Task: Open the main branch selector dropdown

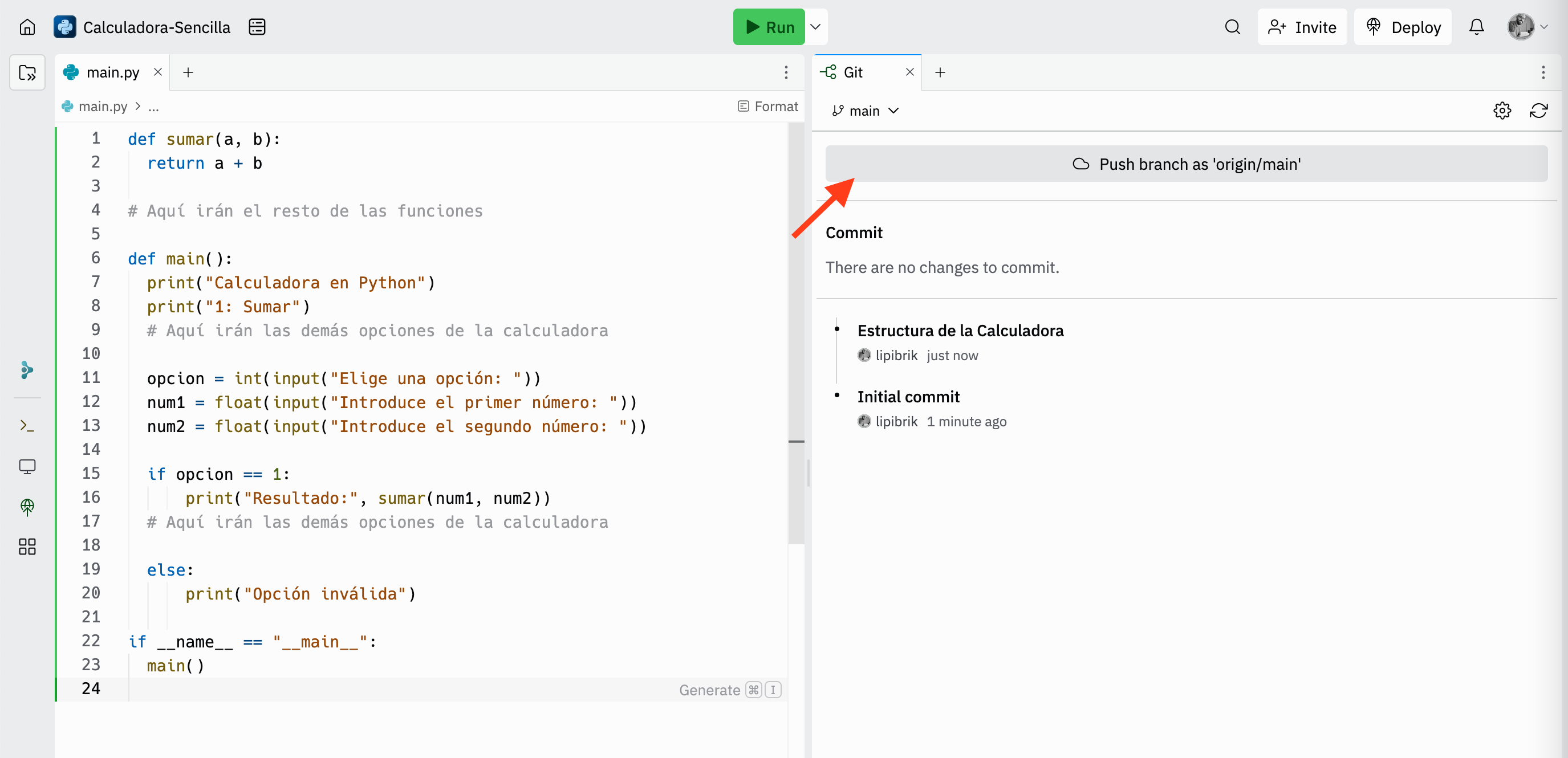Action: pos(865,111)
